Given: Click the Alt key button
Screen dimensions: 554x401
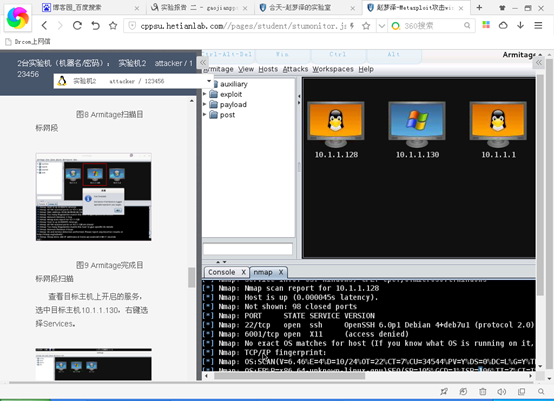Looking at the screenshot, I should coord(394,54).
